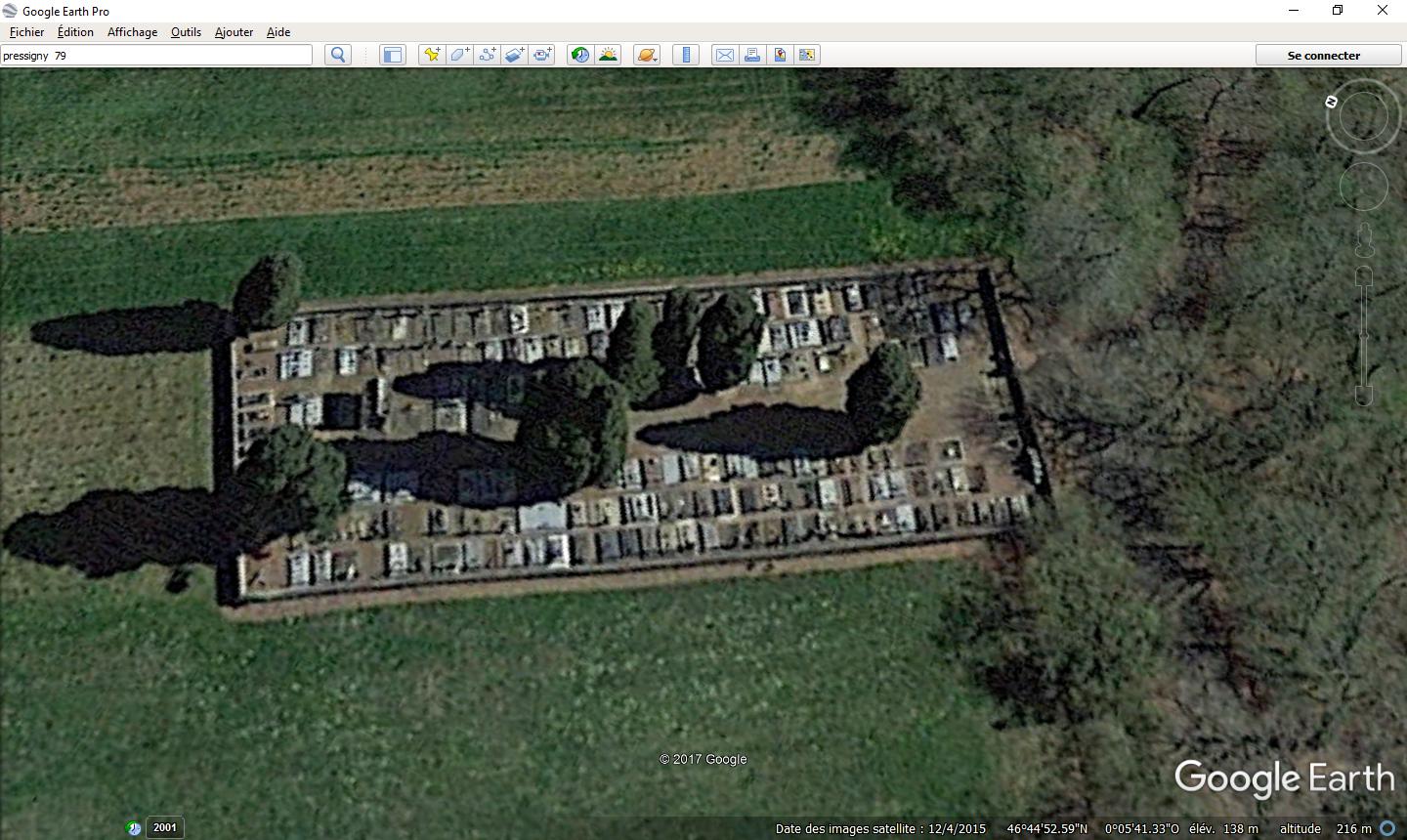Record a tour with the camera icon
The width and height of the screenshot is (1407, 840).
541,55
